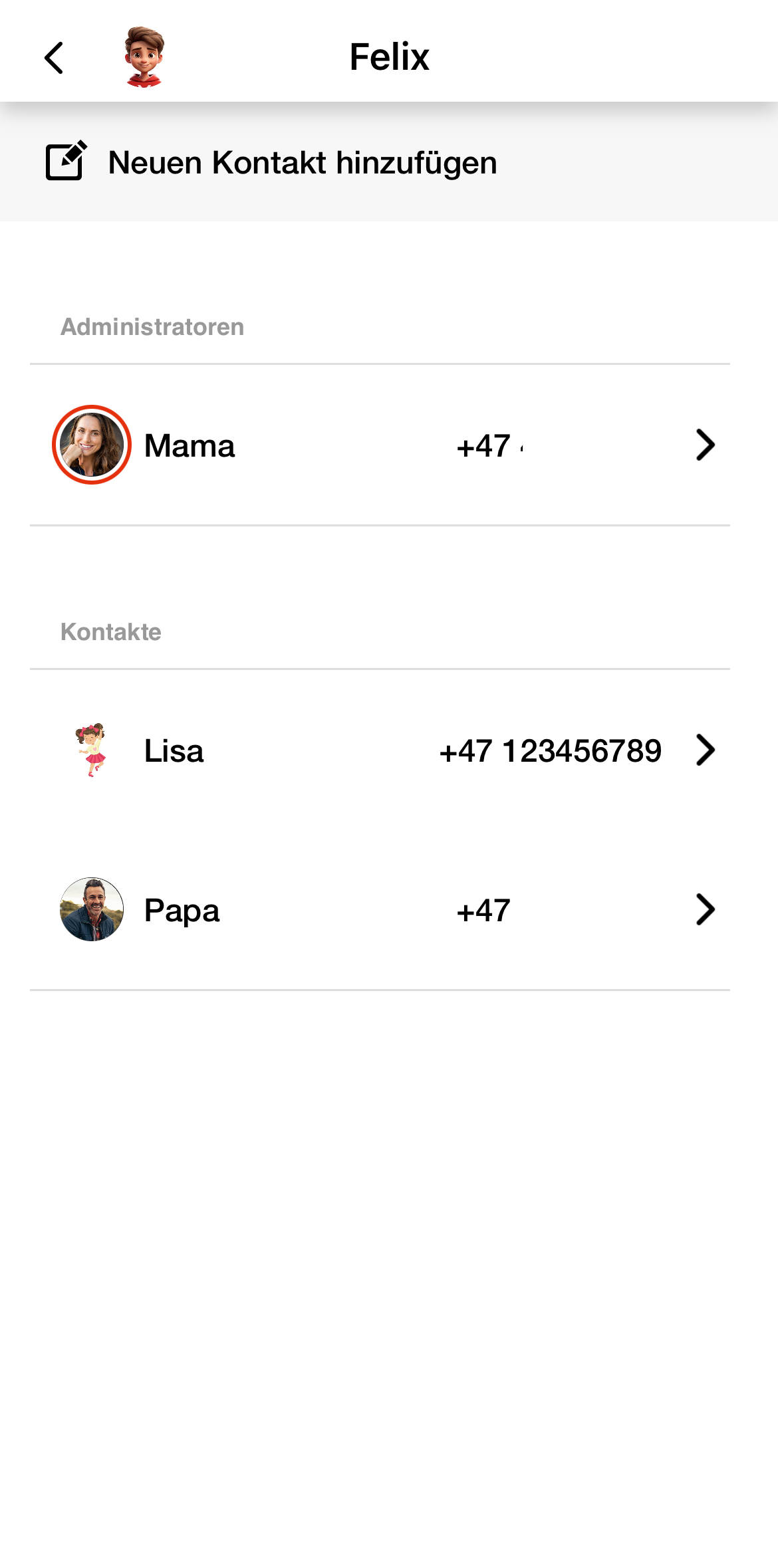Viewport: 778px width, 1568px height.
Task: Tap the Kontakte section header
Action: click(110, 632)
